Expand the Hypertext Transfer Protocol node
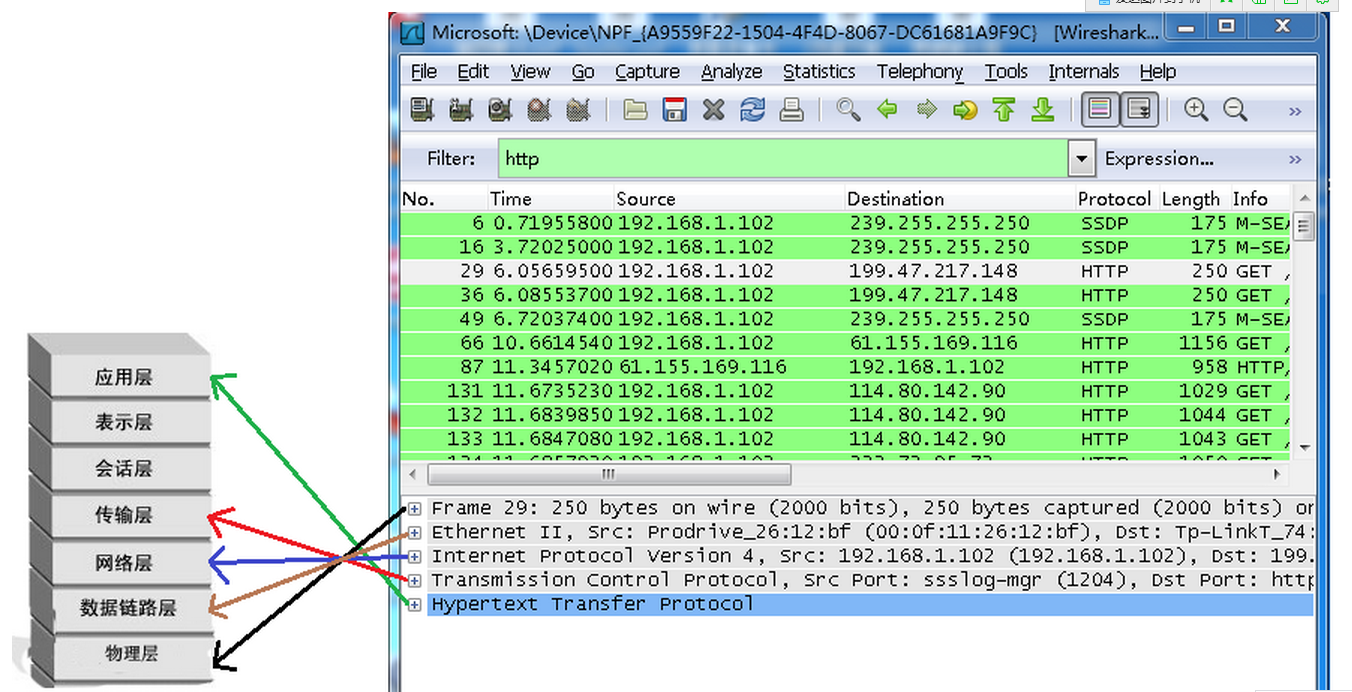 coord(414,604)
